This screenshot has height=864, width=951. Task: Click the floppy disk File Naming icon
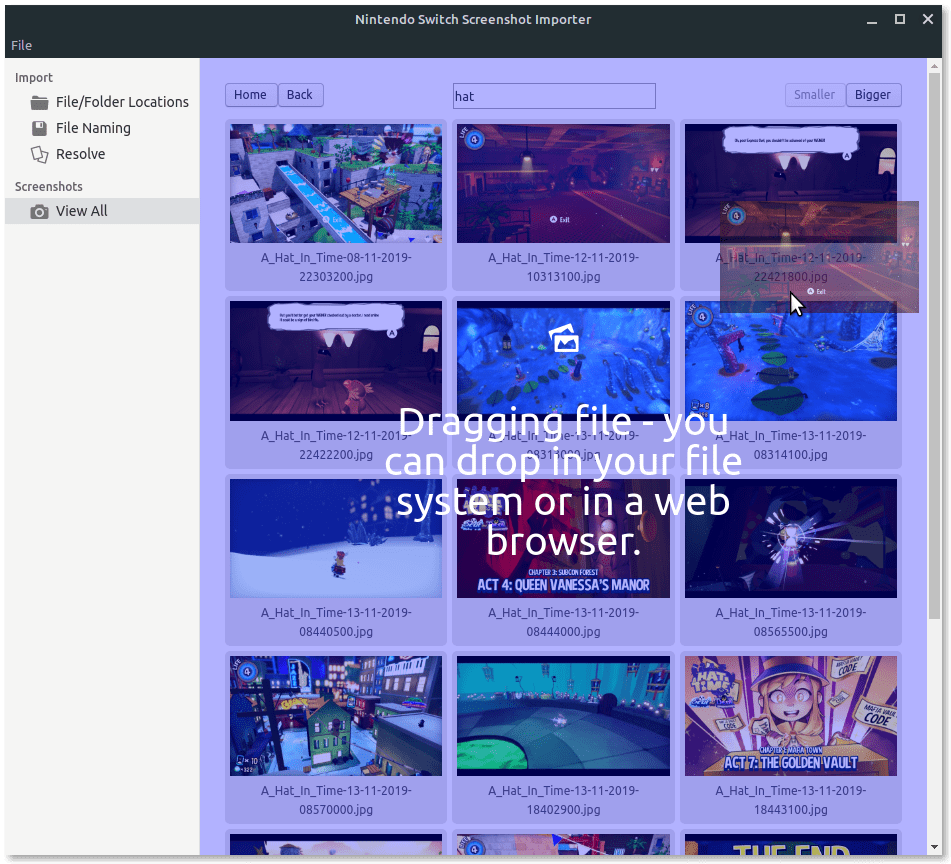(39, 128)
